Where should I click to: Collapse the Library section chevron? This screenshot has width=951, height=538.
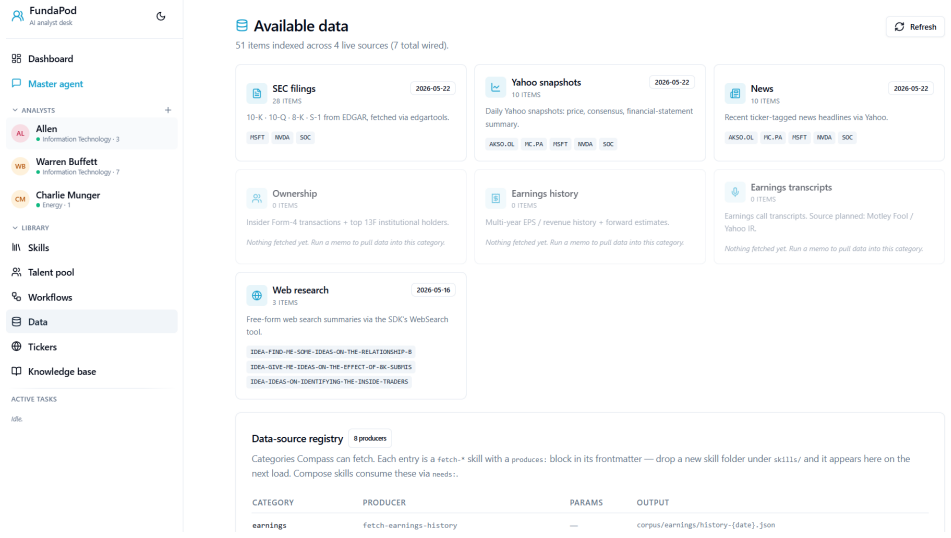[15, 228]
